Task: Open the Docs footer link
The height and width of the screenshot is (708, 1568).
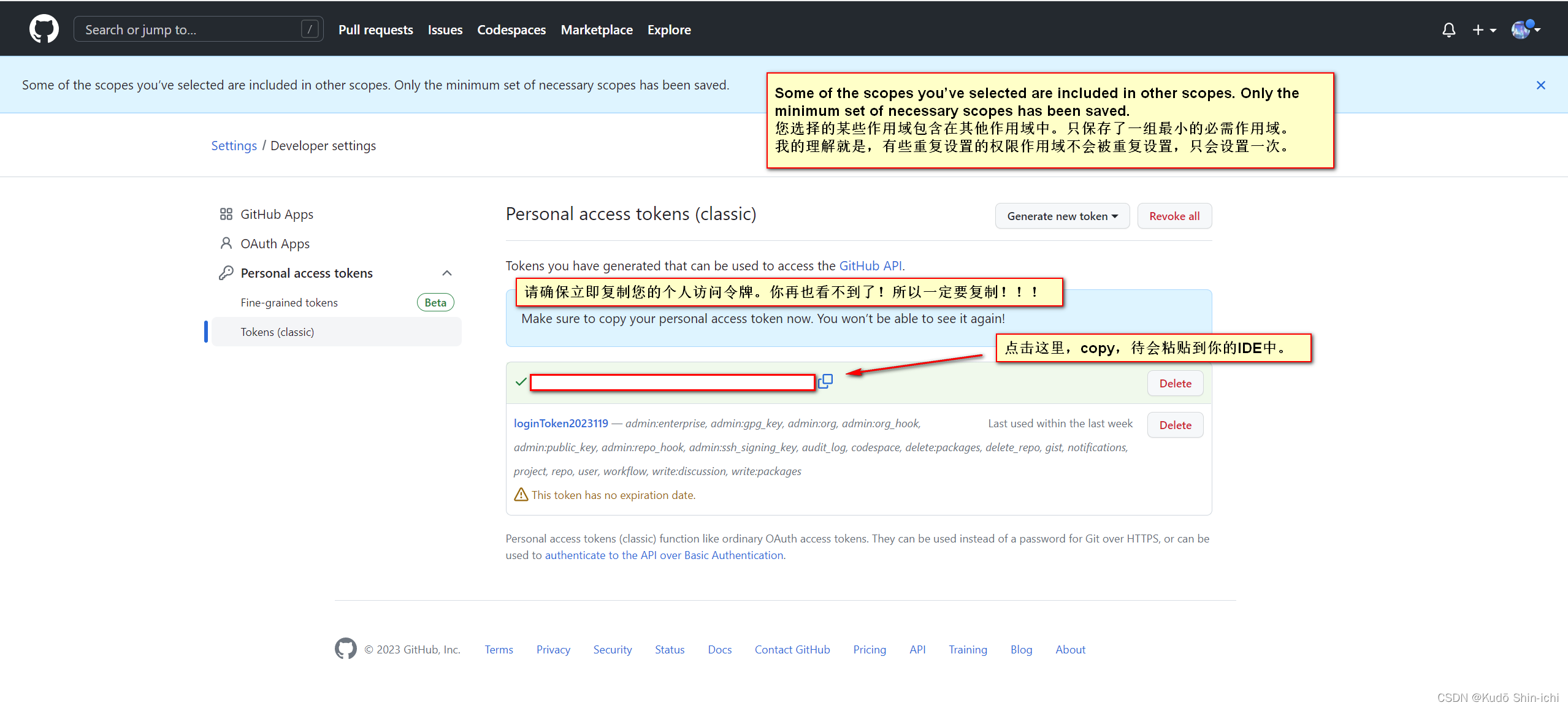Action: (719, 649)
